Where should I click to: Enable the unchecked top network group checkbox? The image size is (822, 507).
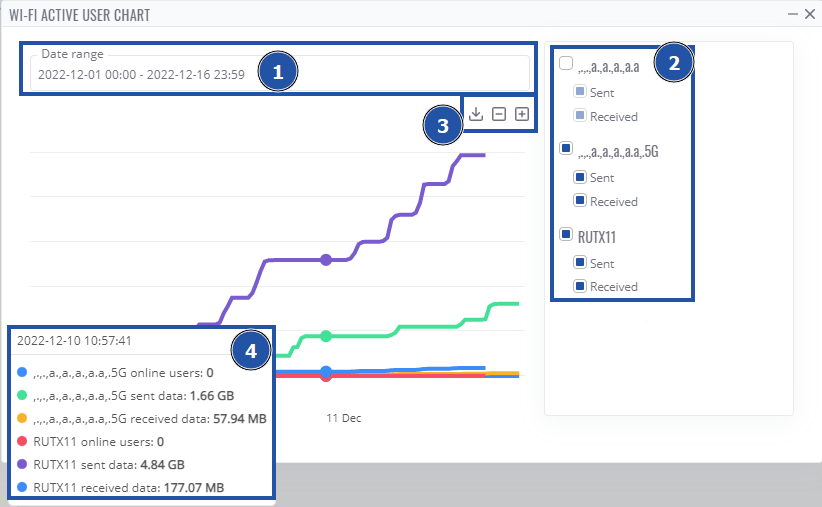pos(566,64)
